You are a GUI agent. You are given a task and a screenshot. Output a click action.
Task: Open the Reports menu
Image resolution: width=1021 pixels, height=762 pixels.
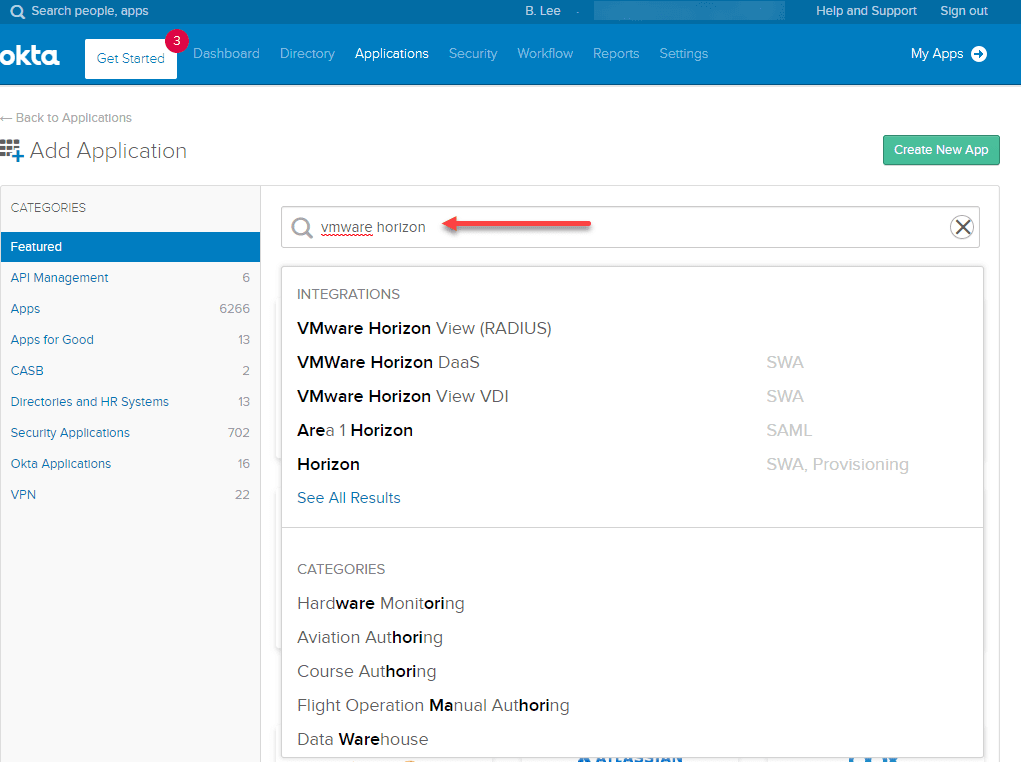(616, 53)
